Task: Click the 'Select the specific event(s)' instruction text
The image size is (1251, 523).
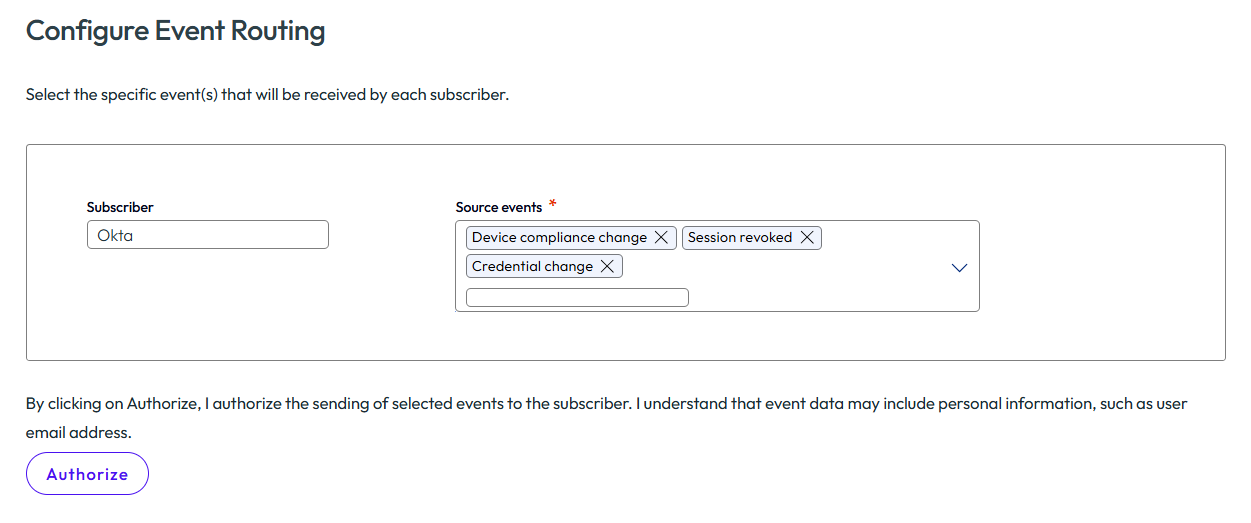Action: (x=268, y=96)
